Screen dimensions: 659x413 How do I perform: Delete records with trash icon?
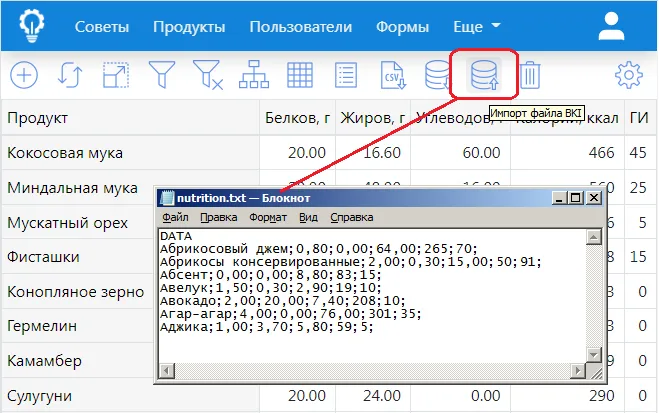point(530,75)
